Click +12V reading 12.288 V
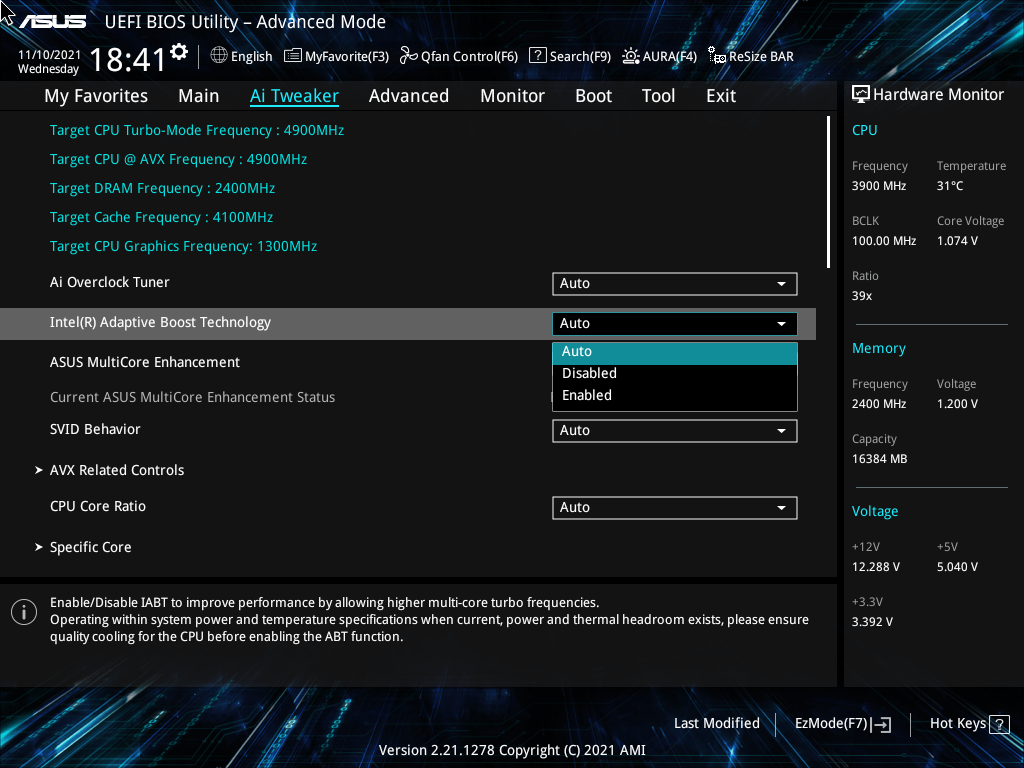 (x=875, y=567)
